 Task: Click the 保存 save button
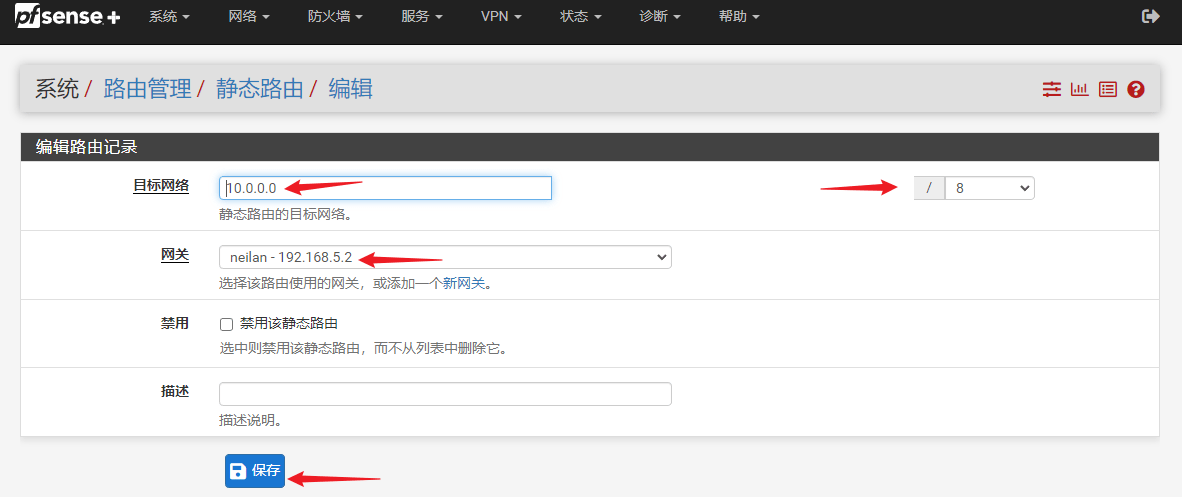255,470
